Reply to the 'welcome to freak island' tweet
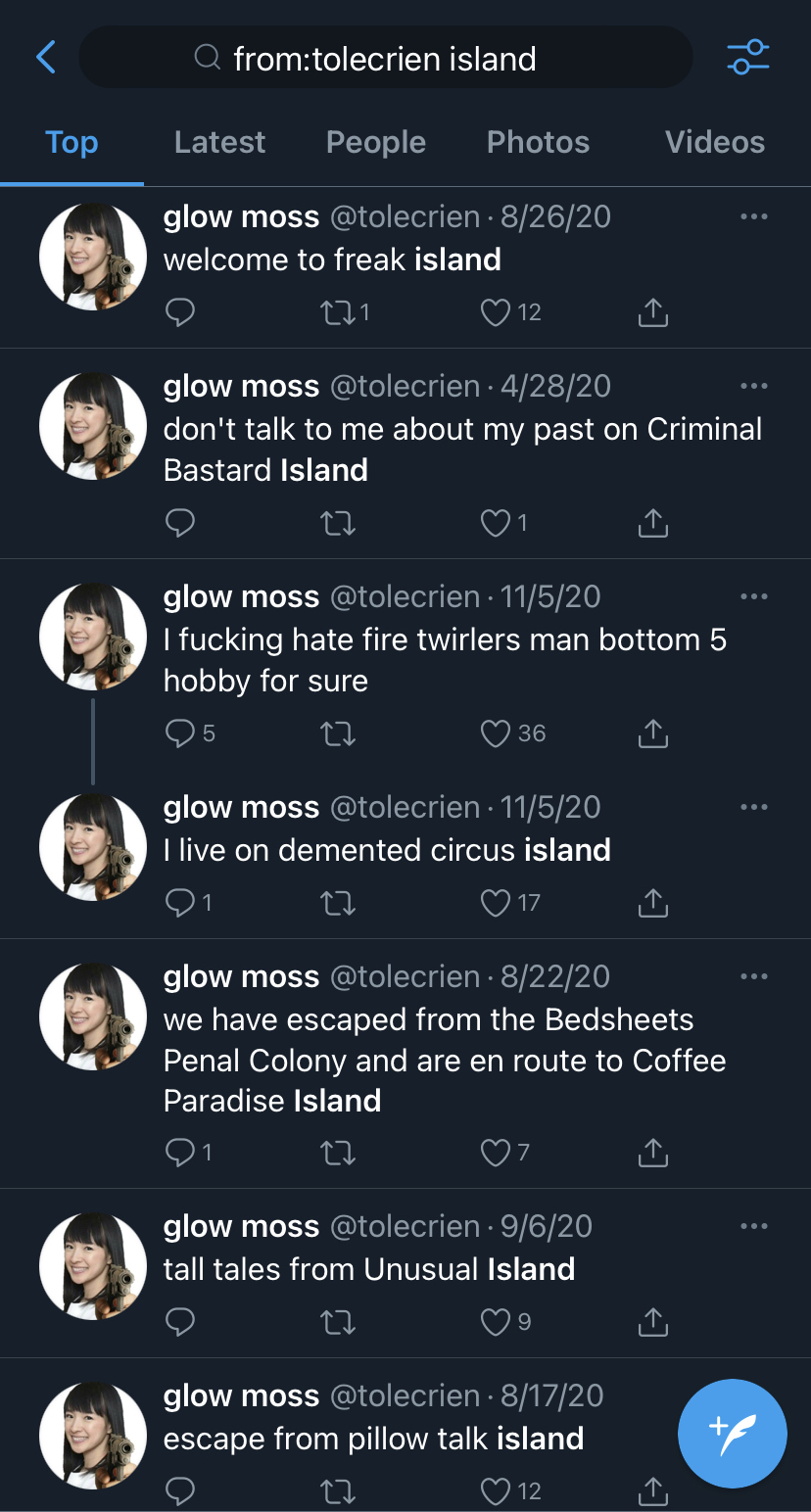 (180, 312)
